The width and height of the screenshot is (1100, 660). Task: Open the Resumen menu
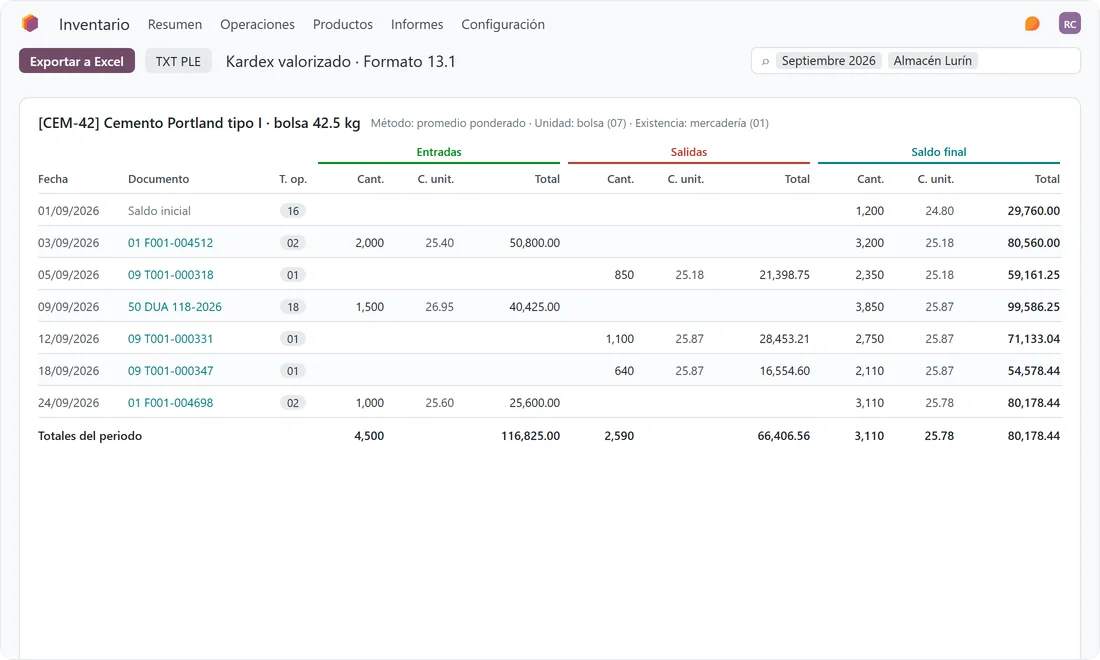(175, 25)
